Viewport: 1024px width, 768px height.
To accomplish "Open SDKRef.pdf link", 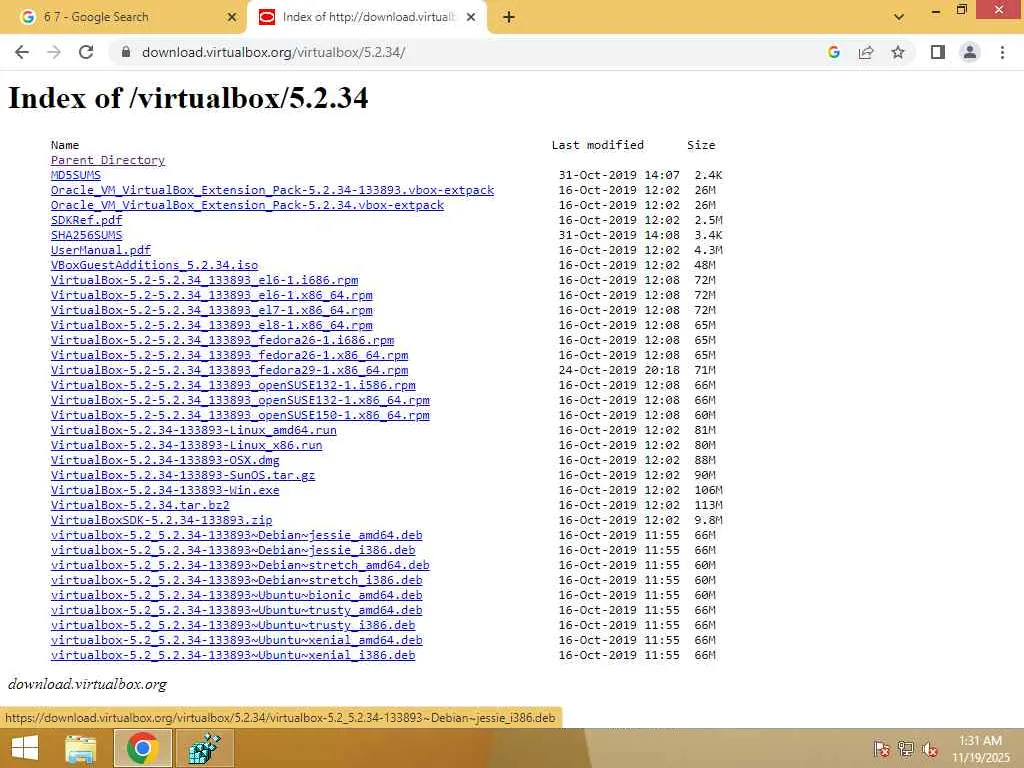I will pyautogui.click(x=86, y=220).
